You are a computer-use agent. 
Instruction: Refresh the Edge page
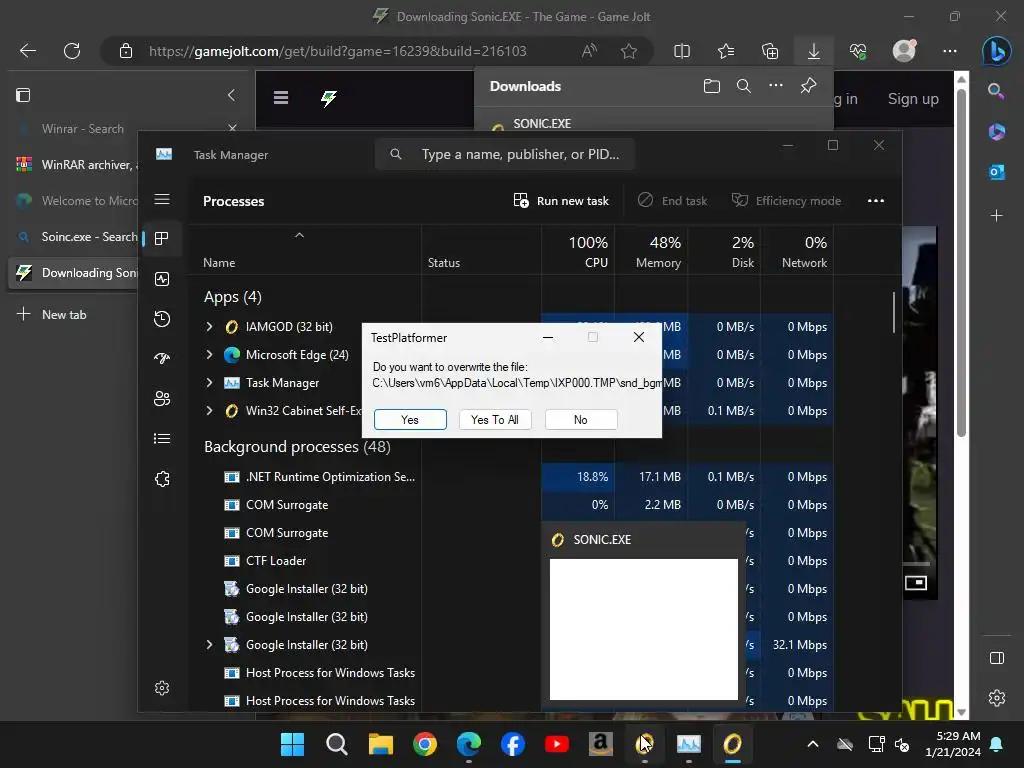click(x=72, y=51)
